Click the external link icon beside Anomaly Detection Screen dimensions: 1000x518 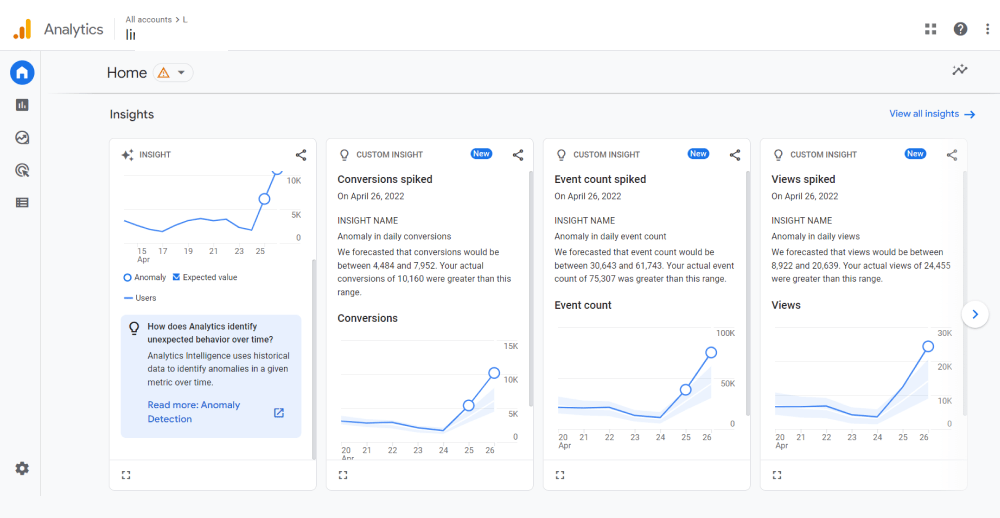click(x=279, y=413)
